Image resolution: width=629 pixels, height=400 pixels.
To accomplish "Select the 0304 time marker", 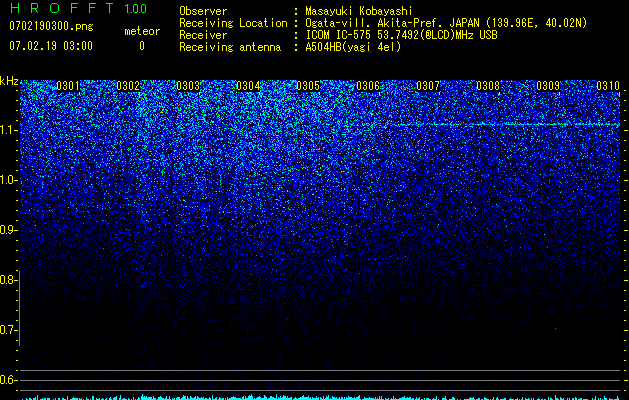I will click(x=248, y=86).
